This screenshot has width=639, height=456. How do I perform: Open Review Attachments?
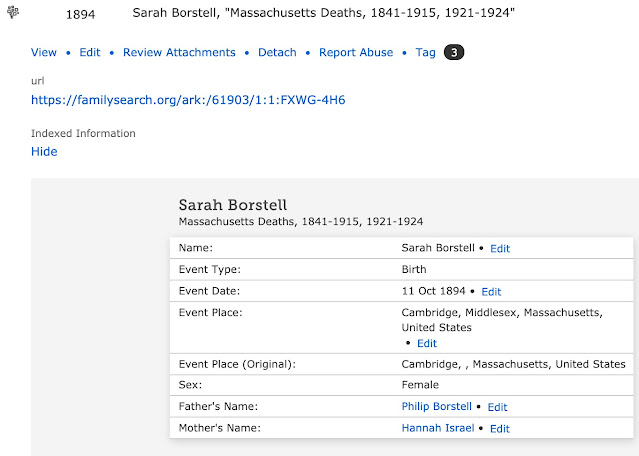click(x=179, y=52)
